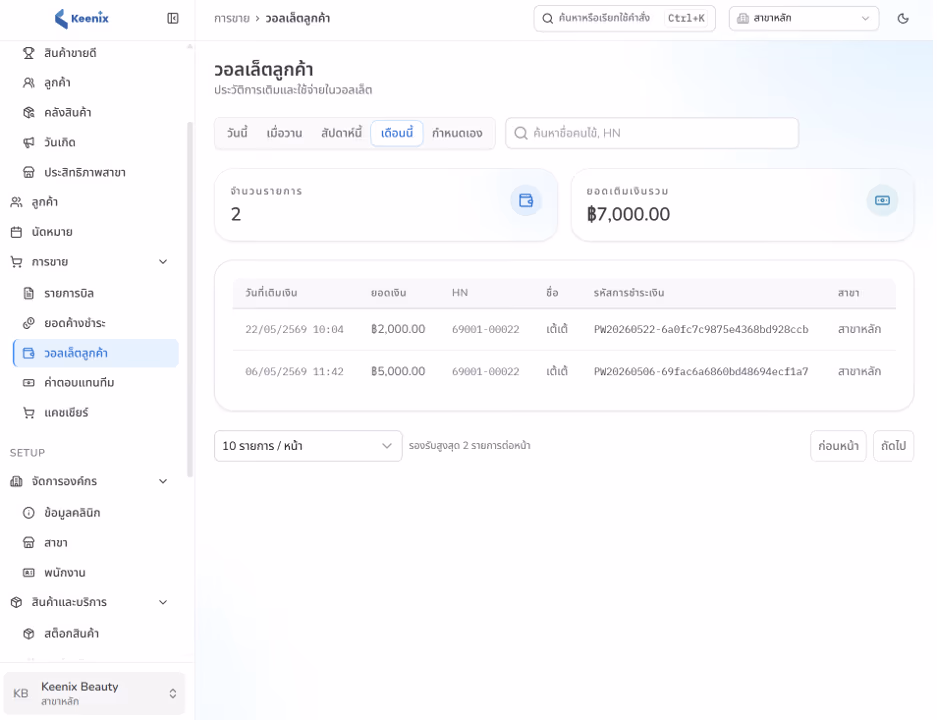The image size is (937, 720).
Task: Collapse สินค้าและบริการ section chevron
Action: [163, 602]
